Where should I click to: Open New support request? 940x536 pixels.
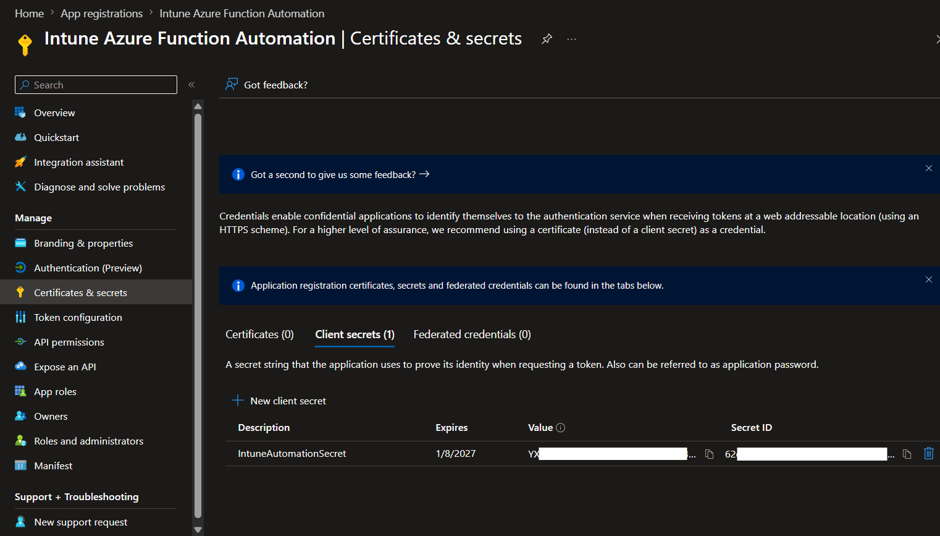(x=80, y=522)
